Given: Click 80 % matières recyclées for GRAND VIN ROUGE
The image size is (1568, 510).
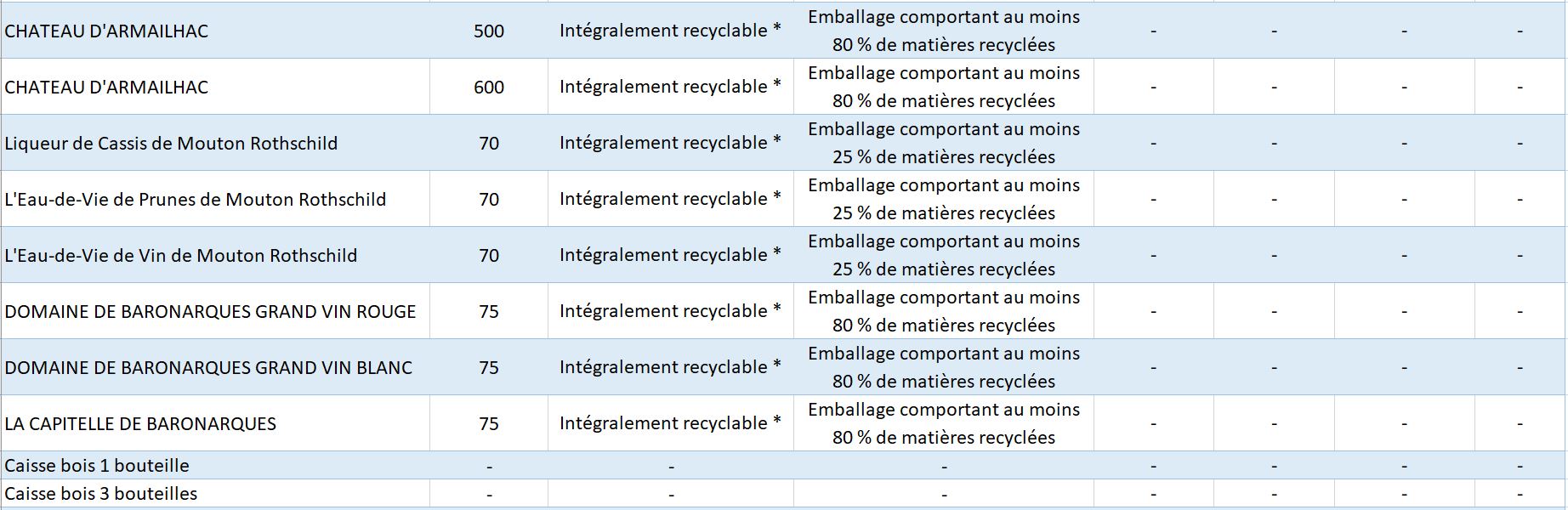Looking at the screenshot, I should (944, 311).
